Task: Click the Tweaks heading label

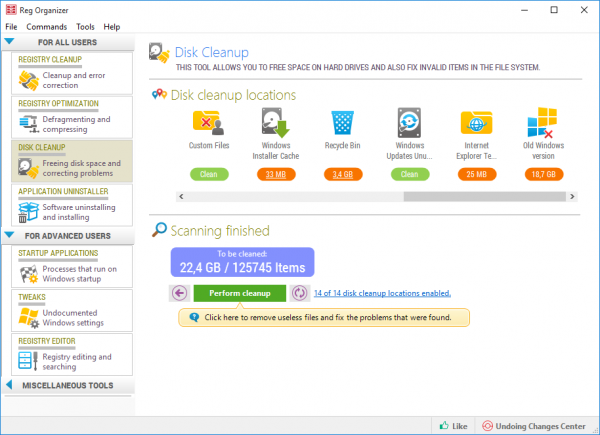Action: tap(32, 297)
